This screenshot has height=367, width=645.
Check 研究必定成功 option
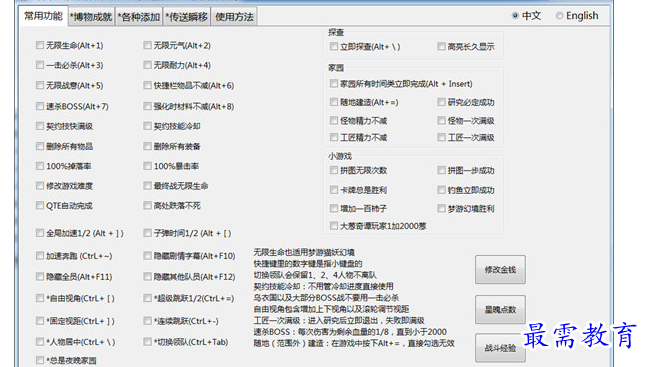[441, 102]
